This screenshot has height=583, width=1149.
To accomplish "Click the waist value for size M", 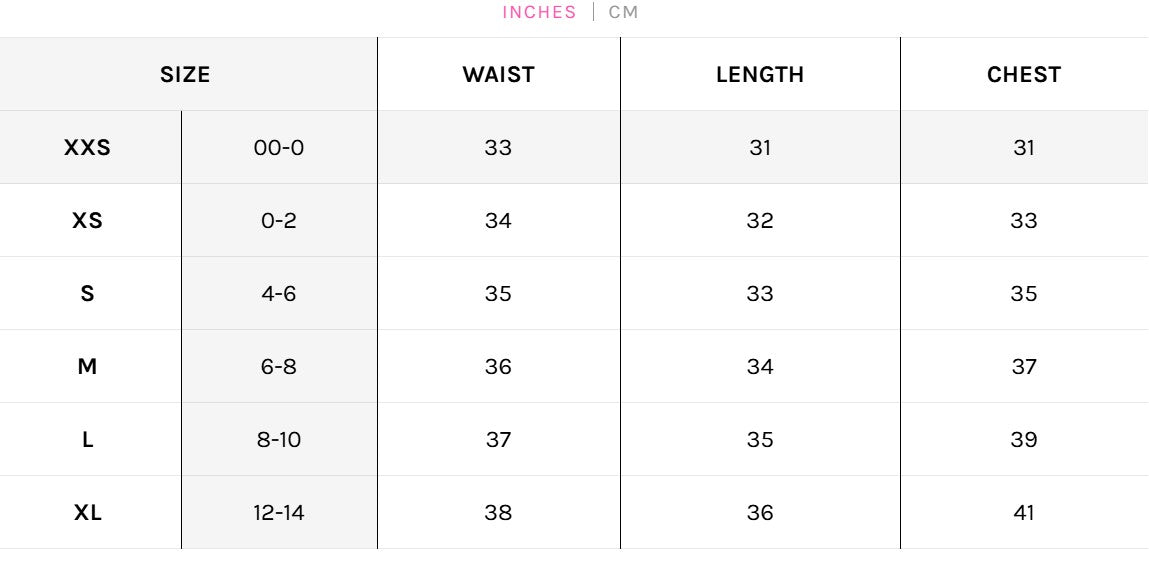I will pos(498,367).
